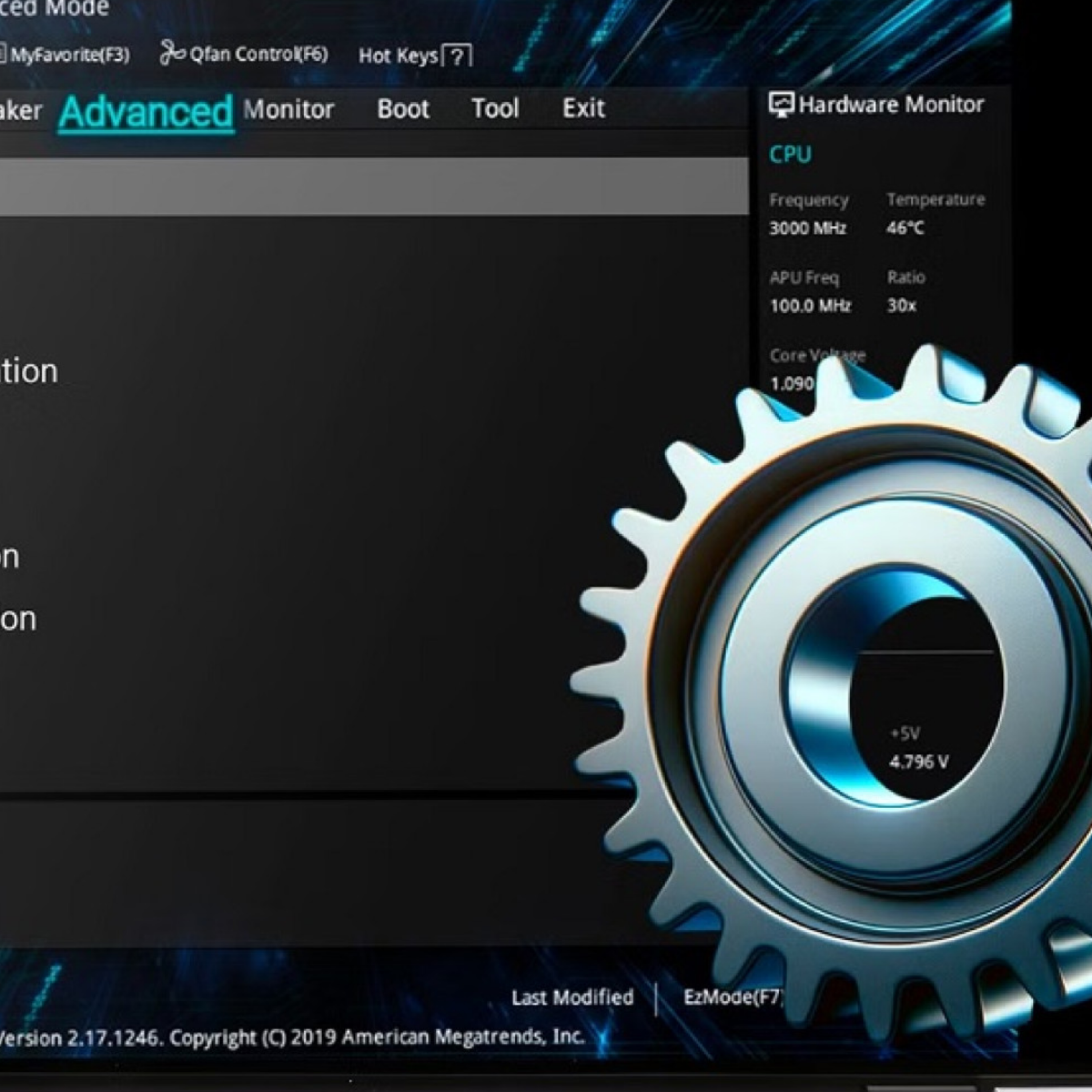Viewport: 1092px width, 1092px height.
Task: Click the American Megatrends copyright text
Action: (x=377, y=1037)
